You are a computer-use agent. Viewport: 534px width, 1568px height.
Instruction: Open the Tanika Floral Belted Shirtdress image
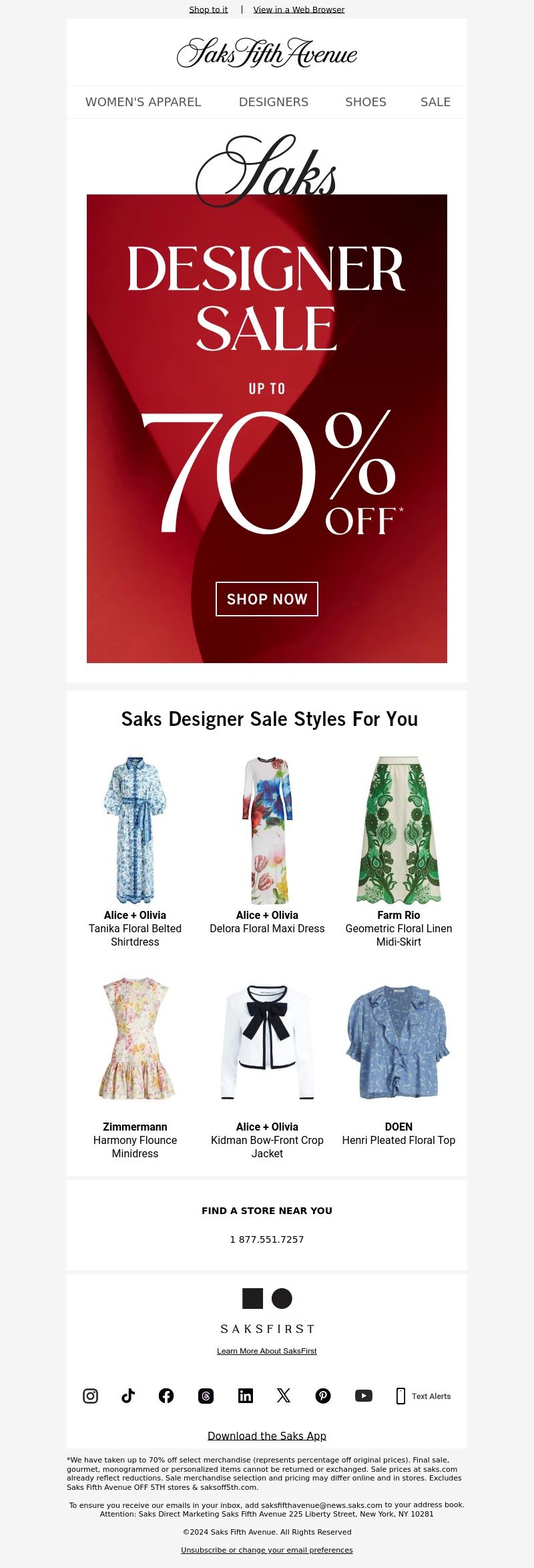tap(135, 830)
